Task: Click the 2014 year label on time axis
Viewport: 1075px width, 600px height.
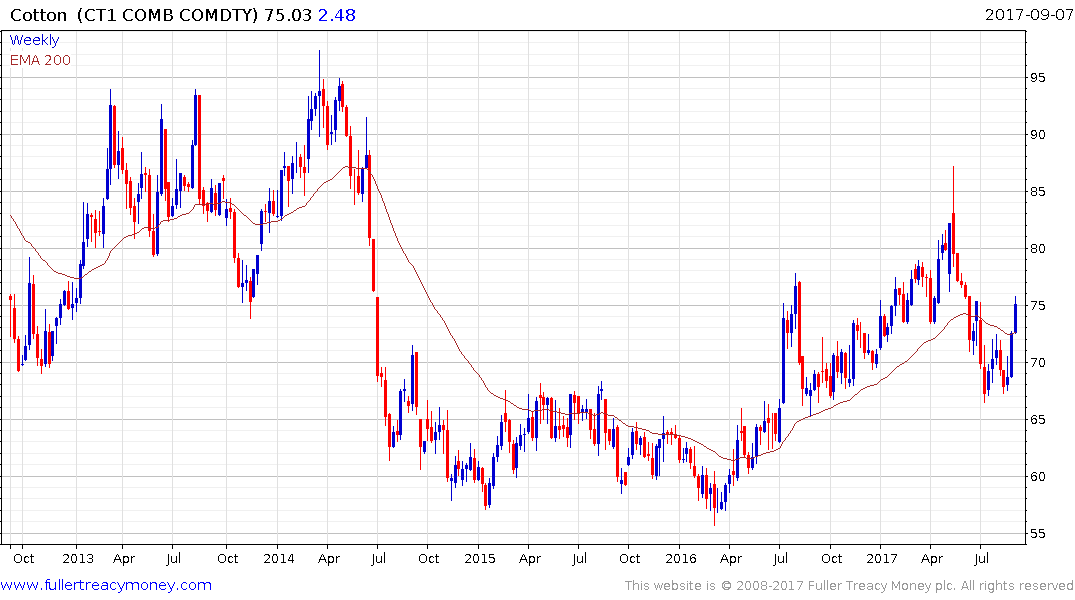Action: click(278, 558)
